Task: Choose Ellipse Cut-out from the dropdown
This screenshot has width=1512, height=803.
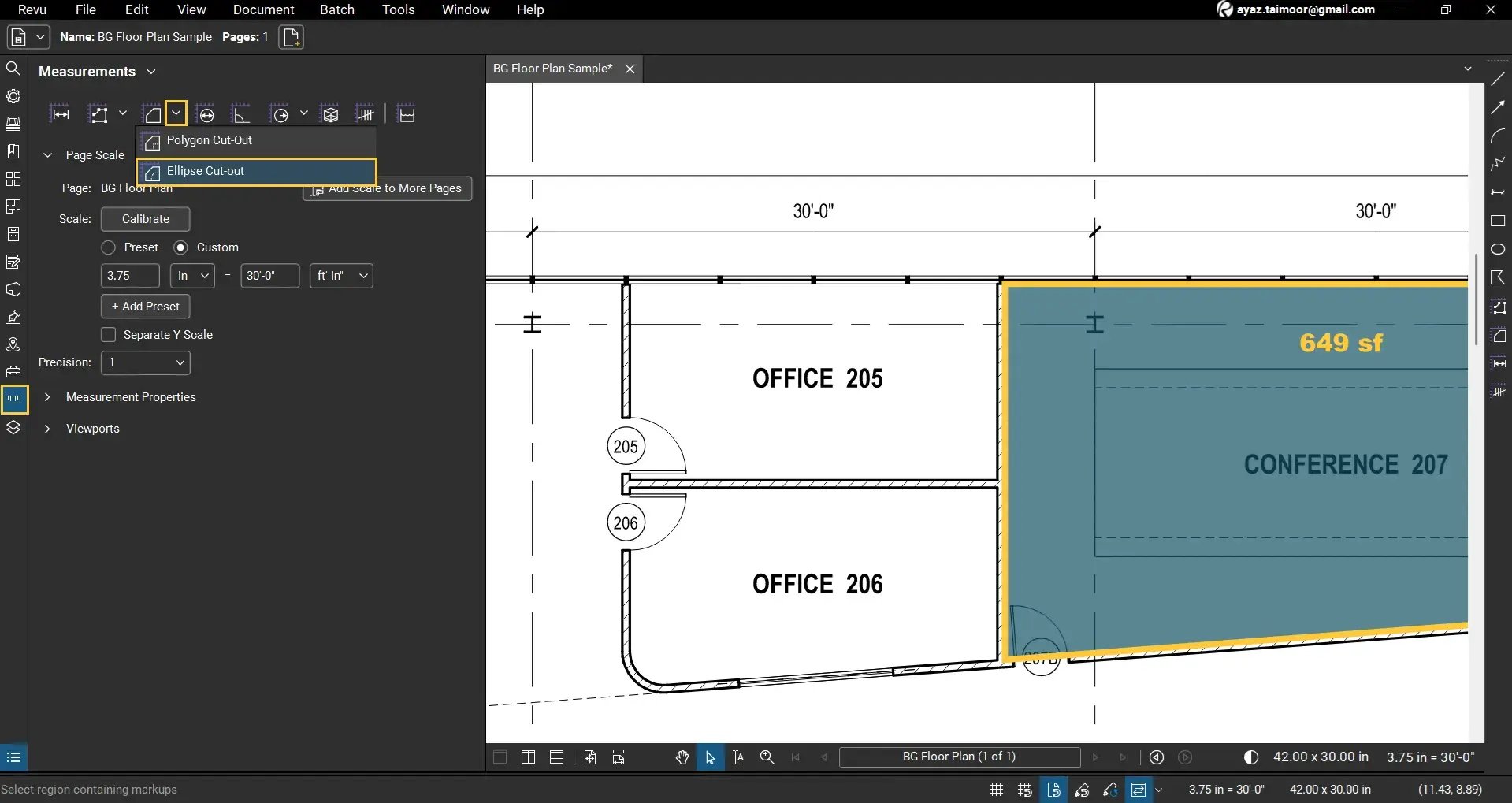Action: click(256, 171)
